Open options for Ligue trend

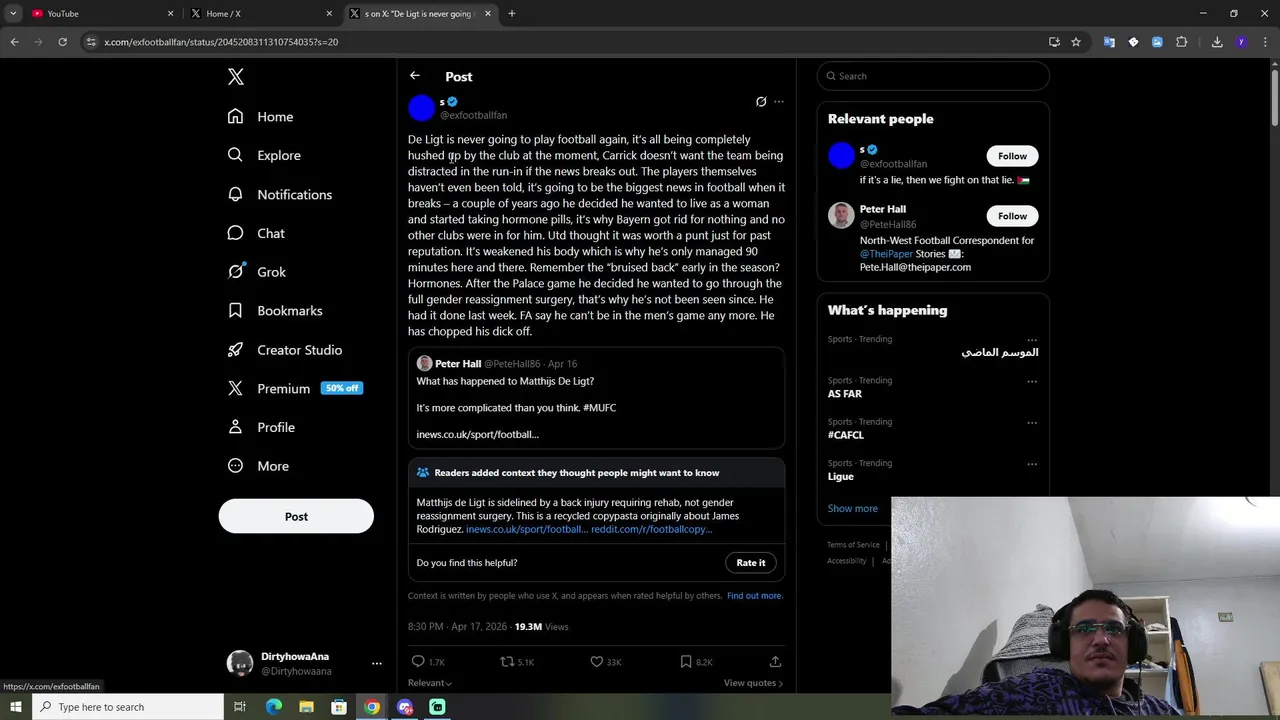[x=1032, y=464]
